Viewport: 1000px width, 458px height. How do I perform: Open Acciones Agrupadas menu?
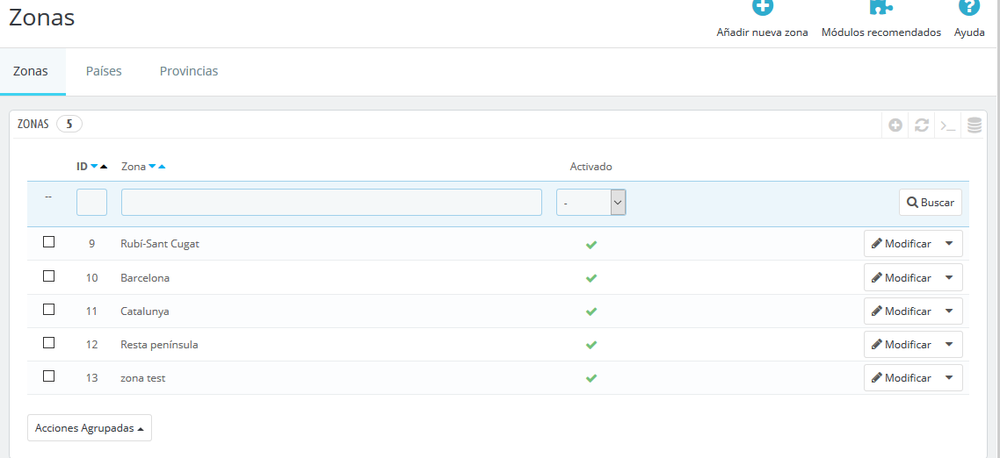click(x=89, y=429)
